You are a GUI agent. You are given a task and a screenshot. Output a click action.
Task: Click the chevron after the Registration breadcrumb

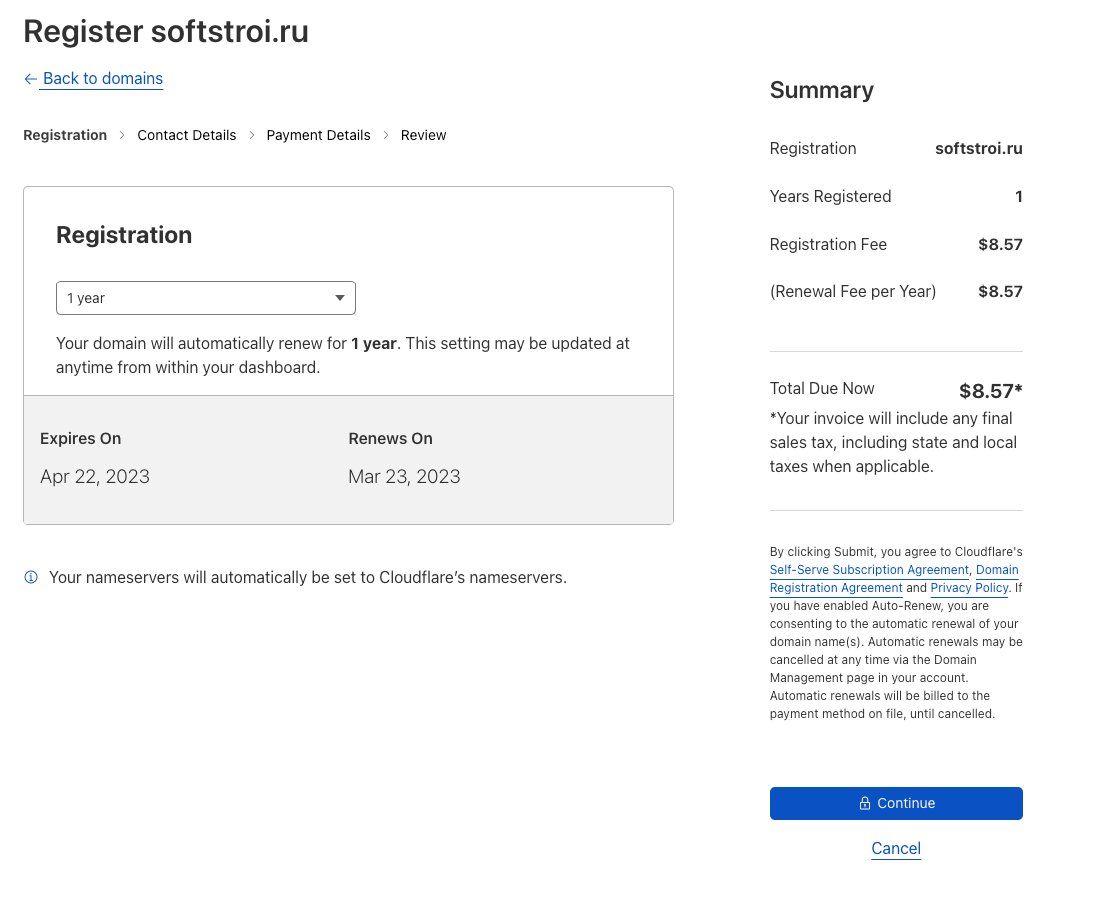point(122,135)
